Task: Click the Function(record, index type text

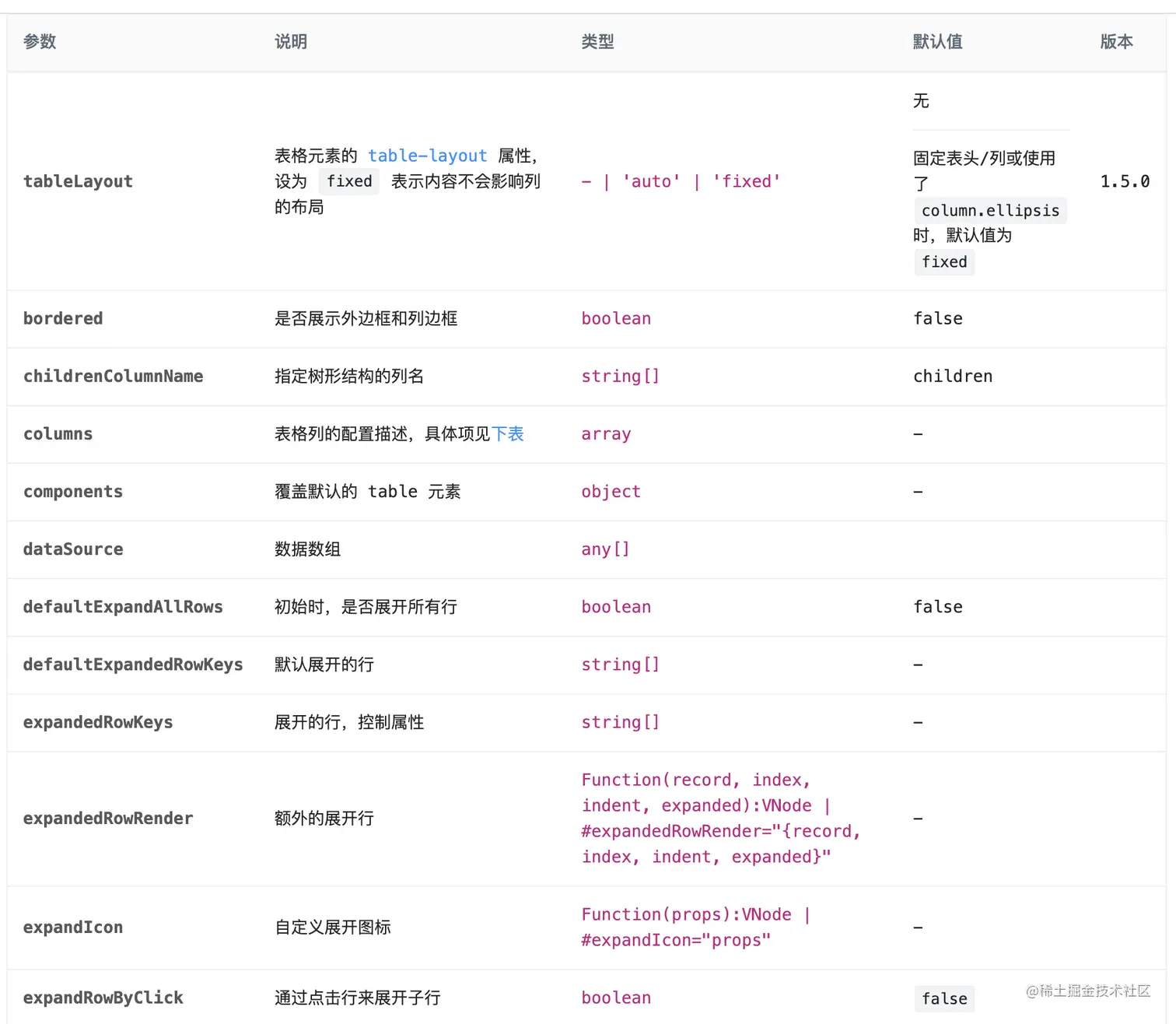Action: (x=721, y=819)
